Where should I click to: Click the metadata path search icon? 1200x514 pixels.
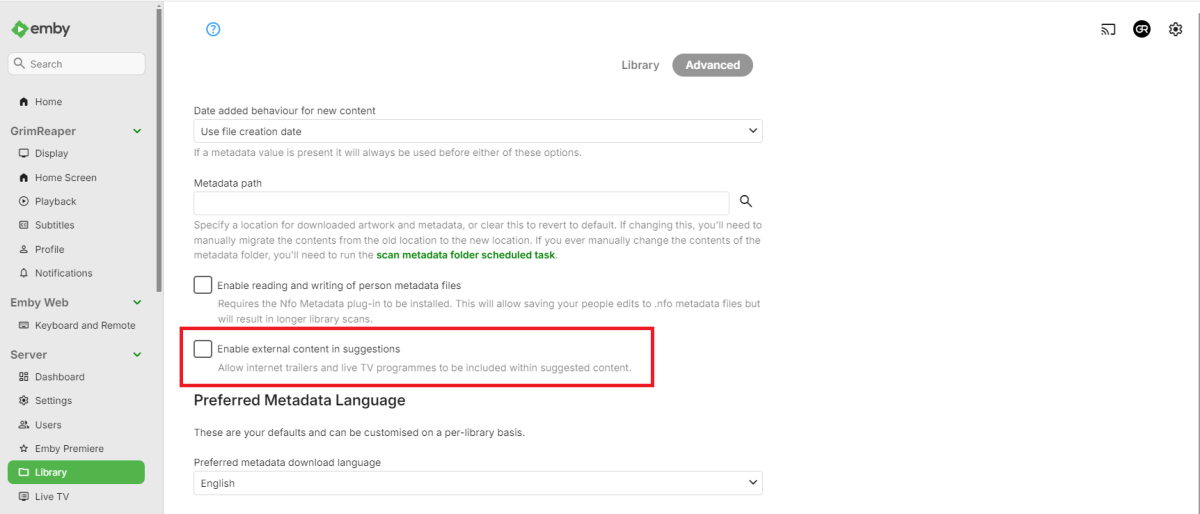click(745, 201)
